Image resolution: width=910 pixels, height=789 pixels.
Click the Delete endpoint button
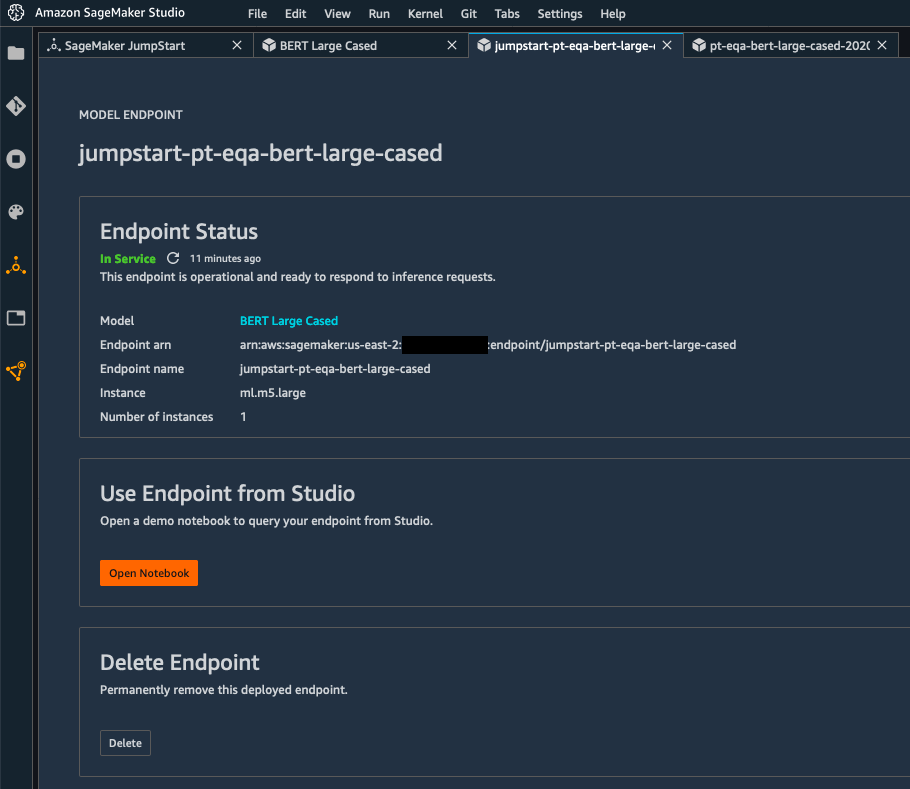(x=125, y=743)
